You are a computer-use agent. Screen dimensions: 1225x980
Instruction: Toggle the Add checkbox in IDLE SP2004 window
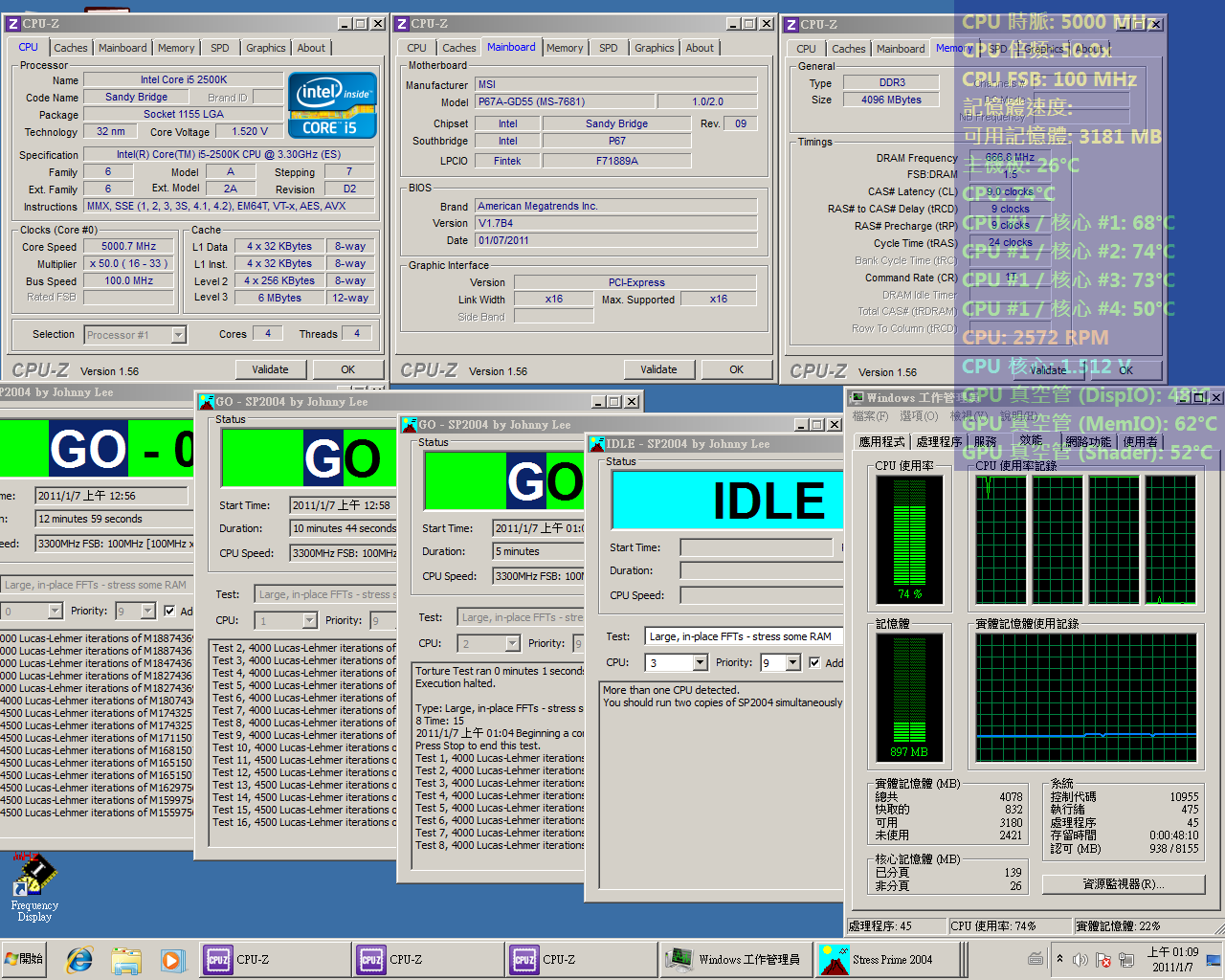pyautogui.click(x=814, y=662)
